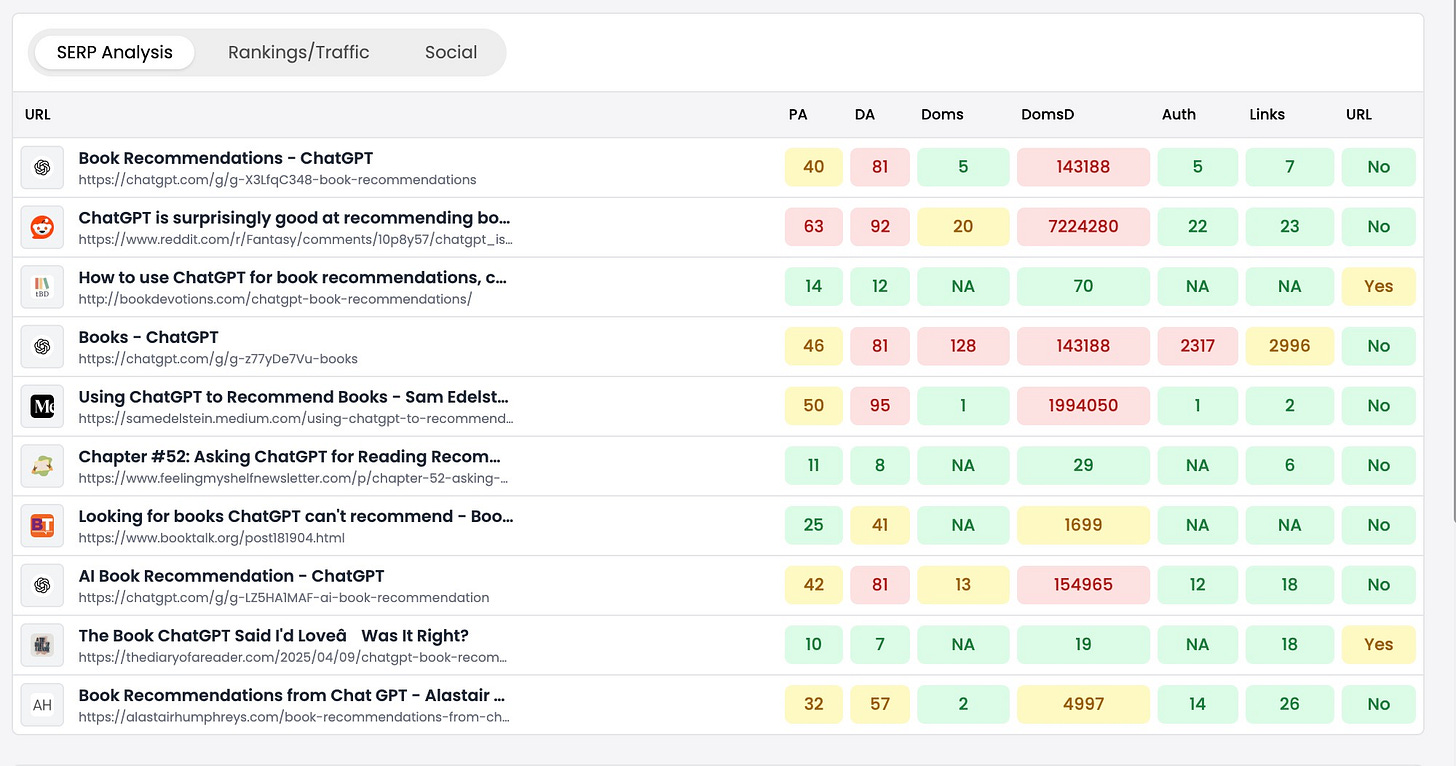Click the PA column header
Screen dimensions: 1456x766
click(798, 115)
